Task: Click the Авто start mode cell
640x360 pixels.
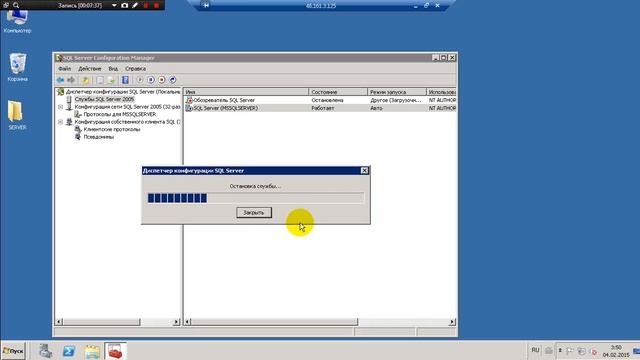Action: 376,108
